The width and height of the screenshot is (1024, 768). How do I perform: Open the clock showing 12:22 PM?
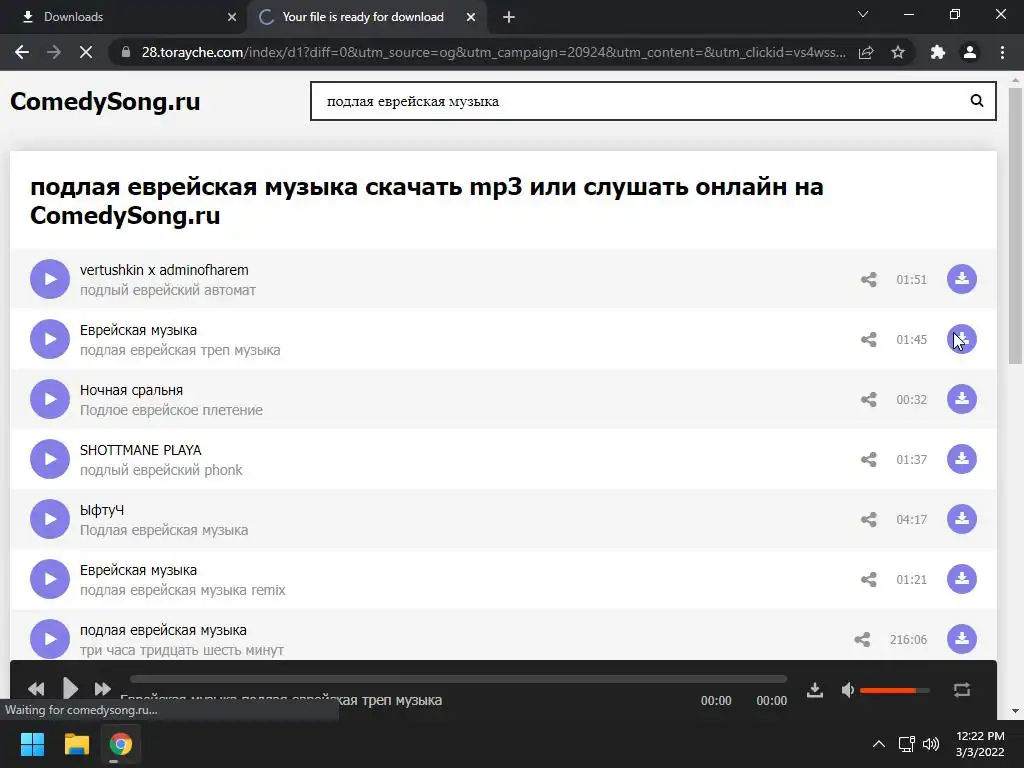[x=980, y=744]
